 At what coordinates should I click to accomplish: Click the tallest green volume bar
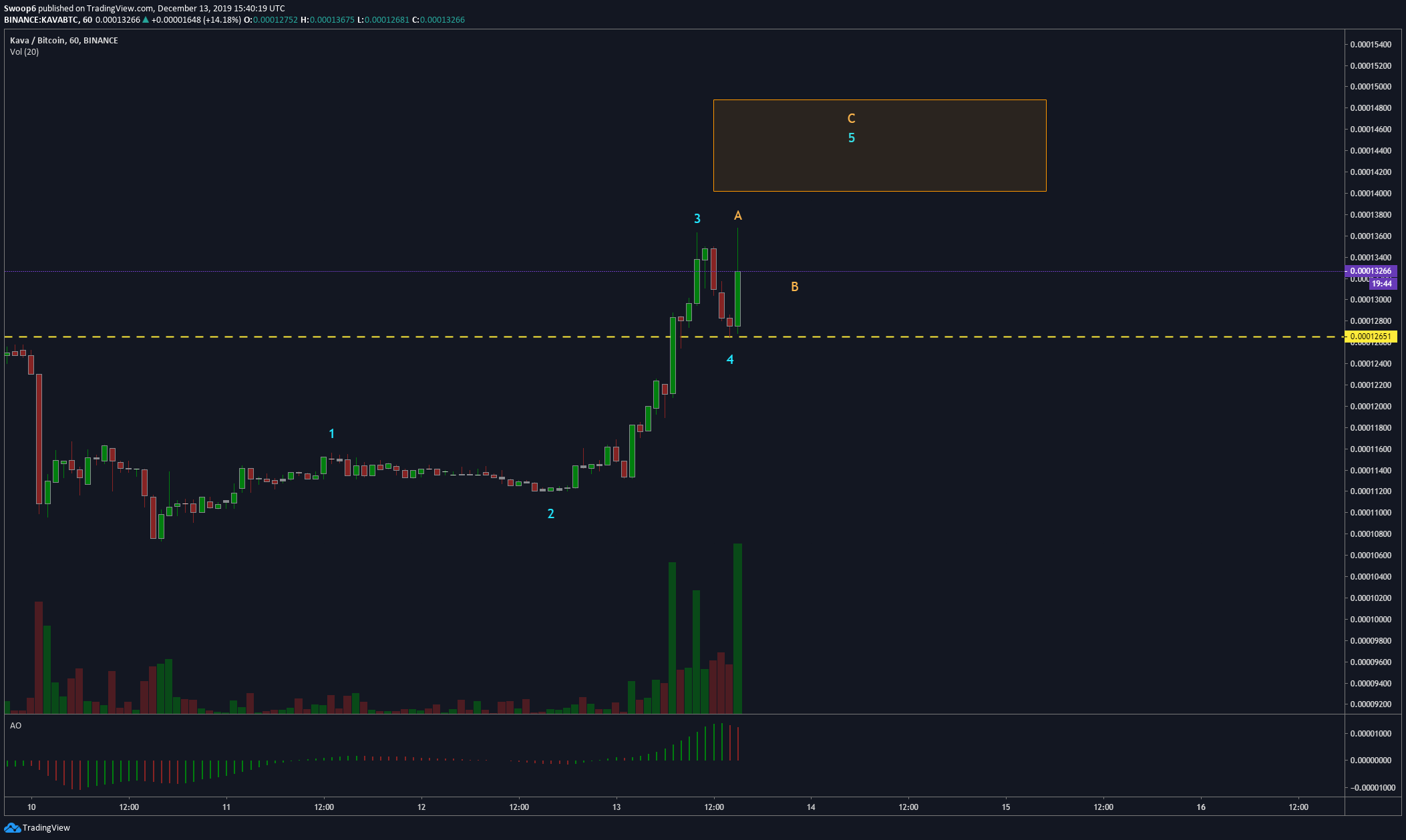[737, 629]
